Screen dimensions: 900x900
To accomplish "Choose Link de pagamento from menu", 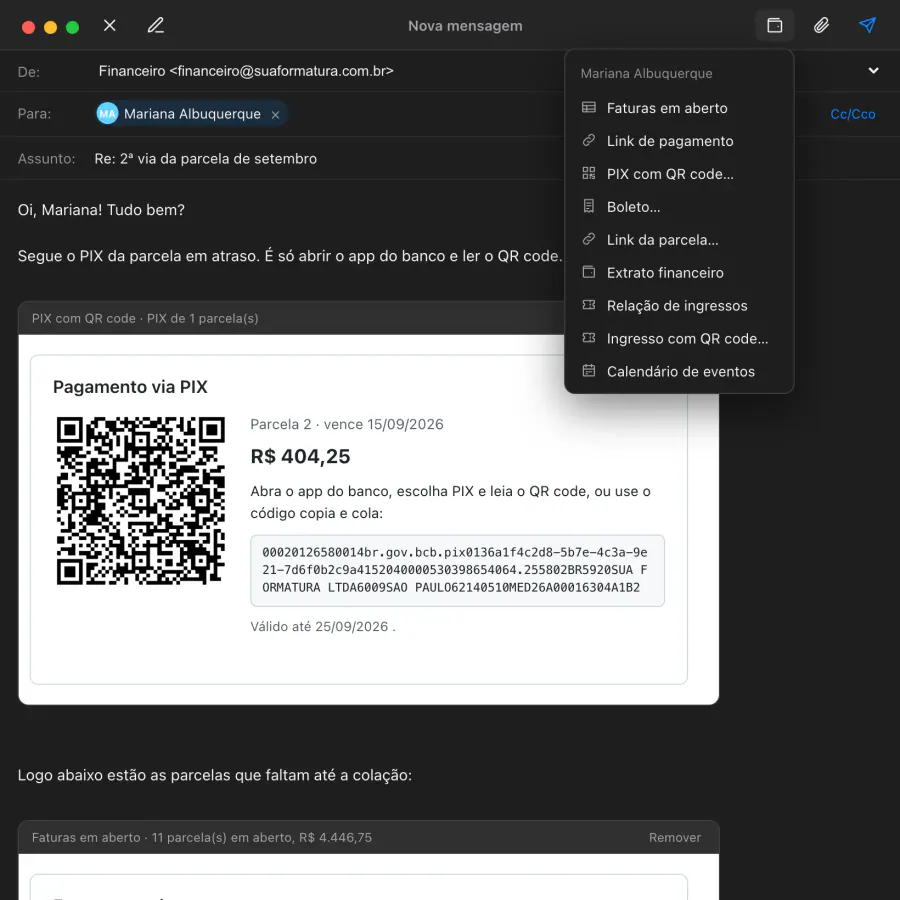I will [x=679, y=141].
